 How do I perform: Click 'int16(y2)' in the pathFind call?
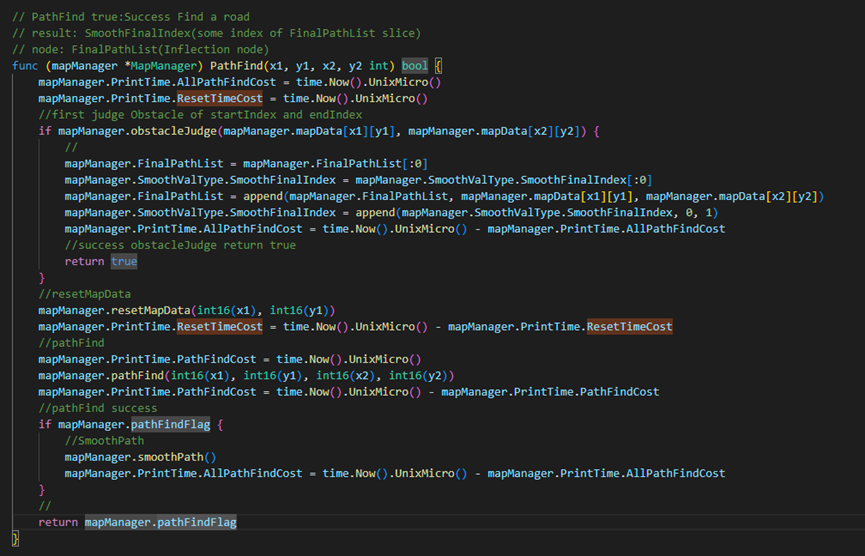coord(418,376)
